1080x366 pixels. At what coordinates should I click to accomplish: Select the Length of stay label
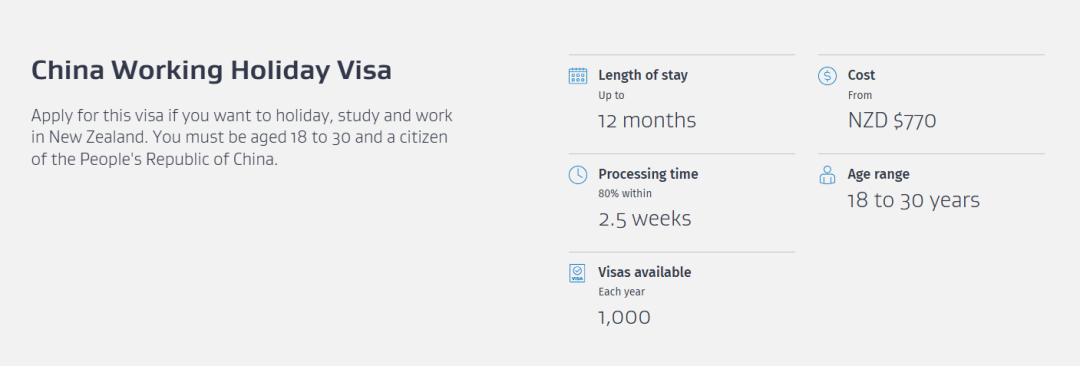click(x=643, y=75)
